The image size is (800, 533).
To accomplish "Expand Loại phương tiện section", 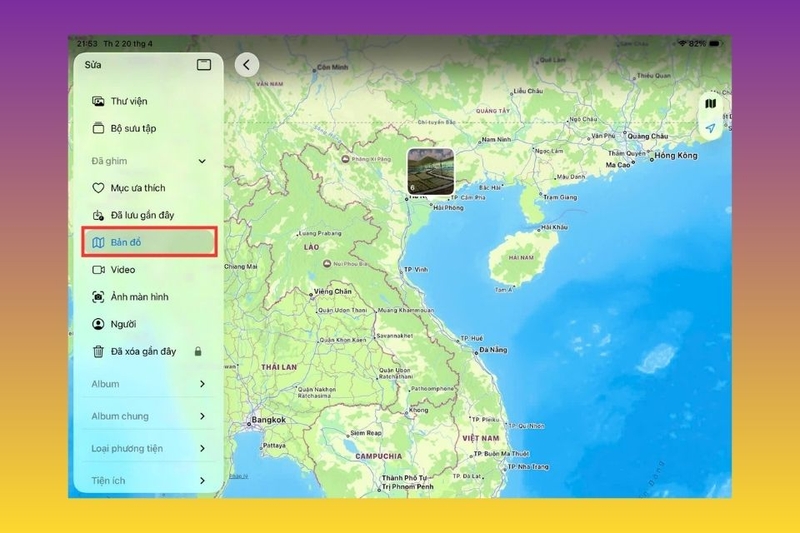I will [x=147, y=448].
